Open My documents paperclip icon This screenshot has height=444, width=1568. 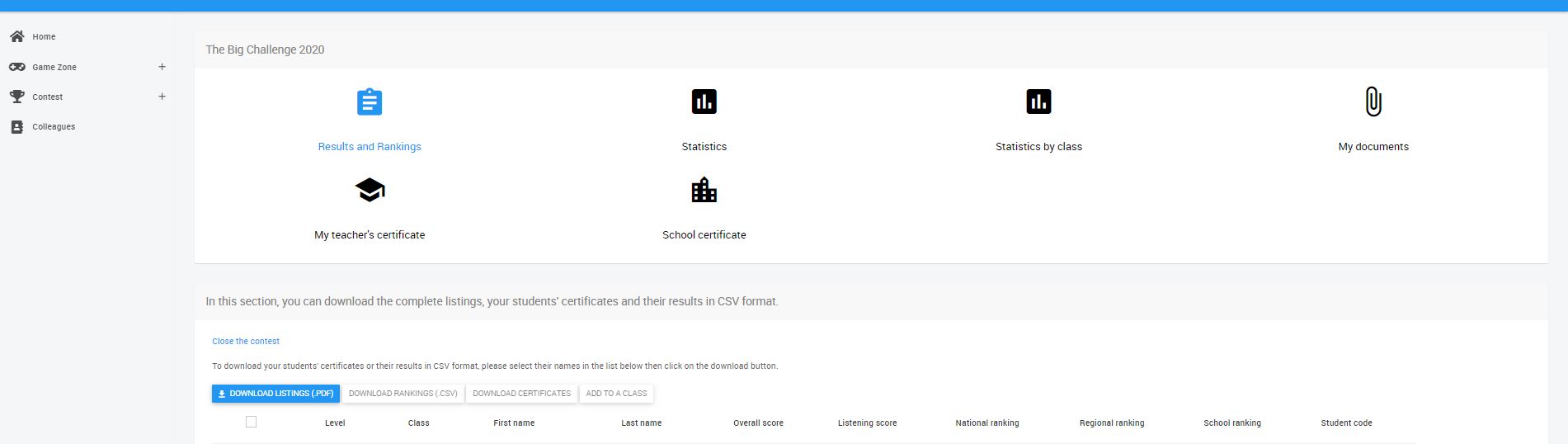coord(1373,102)
